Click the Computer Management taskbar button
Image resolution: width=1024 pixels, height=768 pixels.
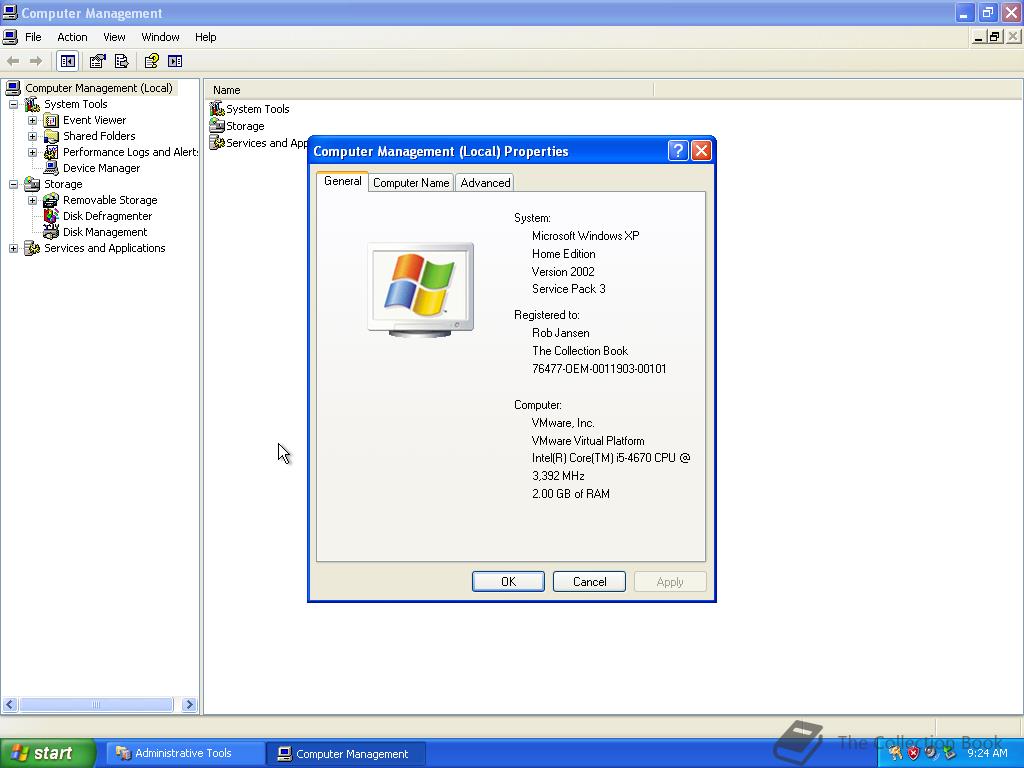point(345,754)
